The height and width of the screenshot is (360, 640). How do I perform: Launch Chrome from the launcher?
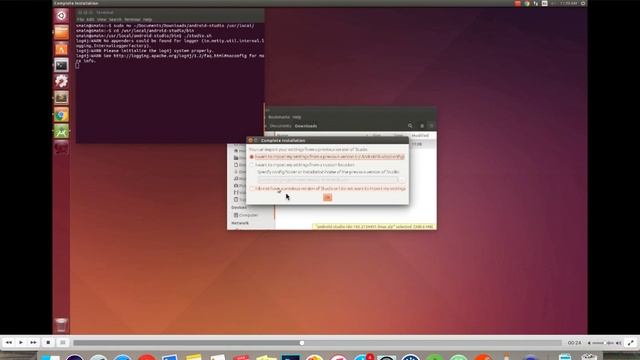[x=61, y=115]
